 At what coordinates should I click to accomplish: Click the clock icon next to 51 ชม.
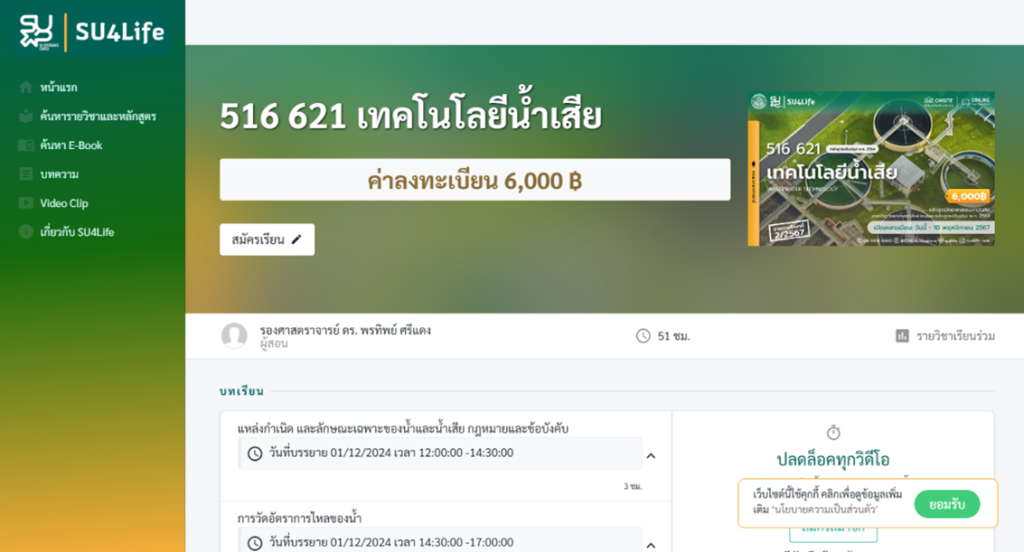click(643, 336)
